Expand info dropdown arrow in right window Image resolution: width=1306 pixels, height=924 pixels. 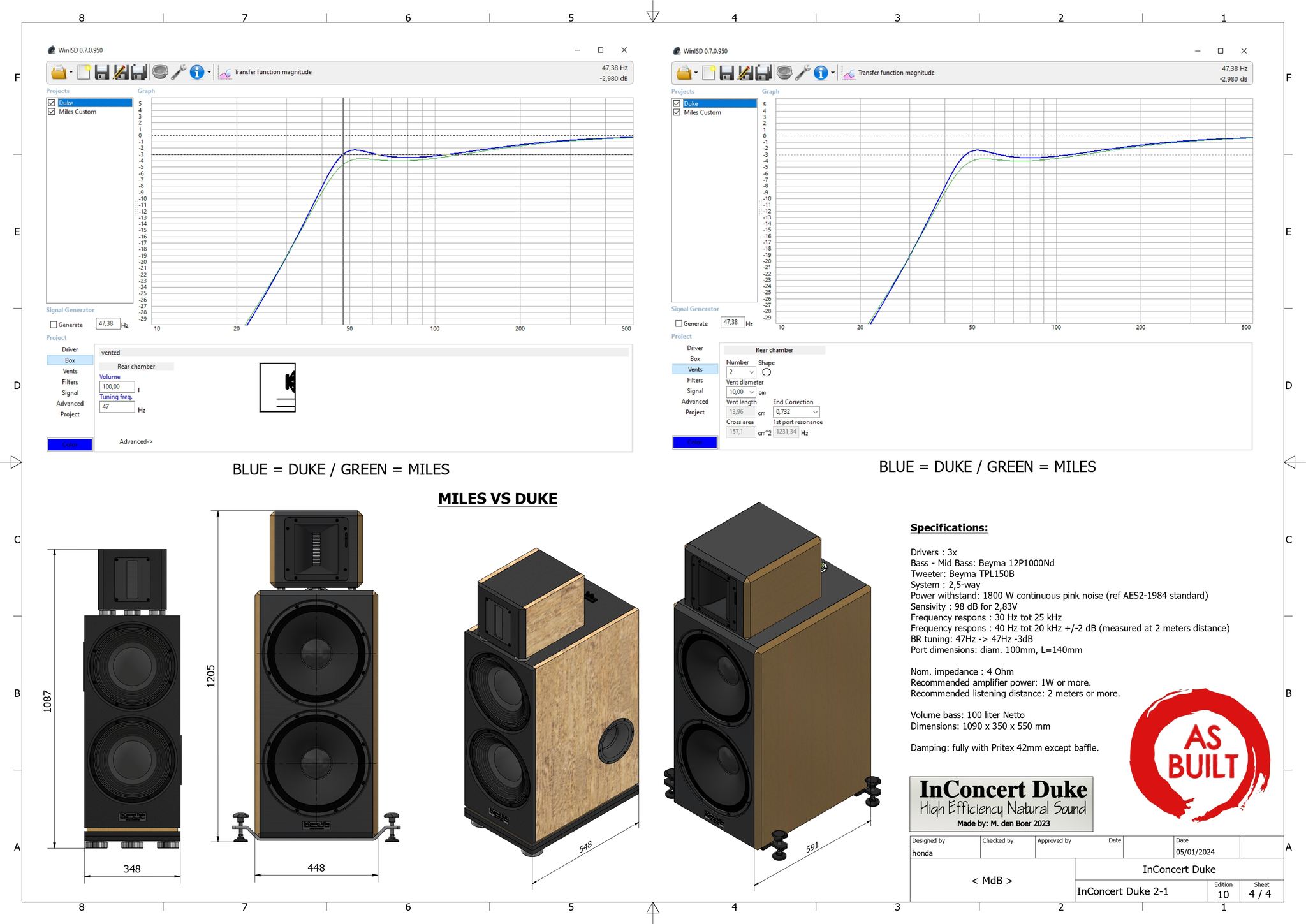point(833,73)
